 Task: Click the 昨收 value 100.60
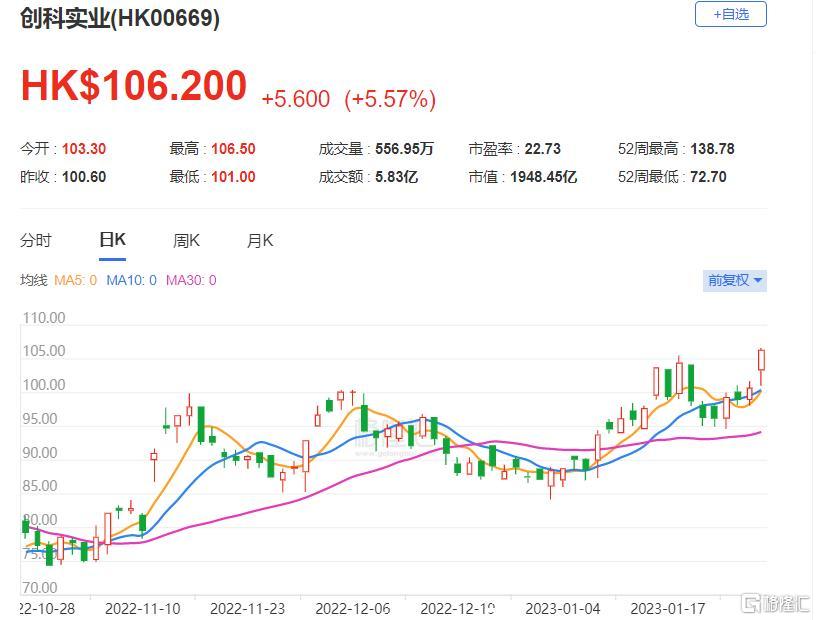[x=84, y=177]
